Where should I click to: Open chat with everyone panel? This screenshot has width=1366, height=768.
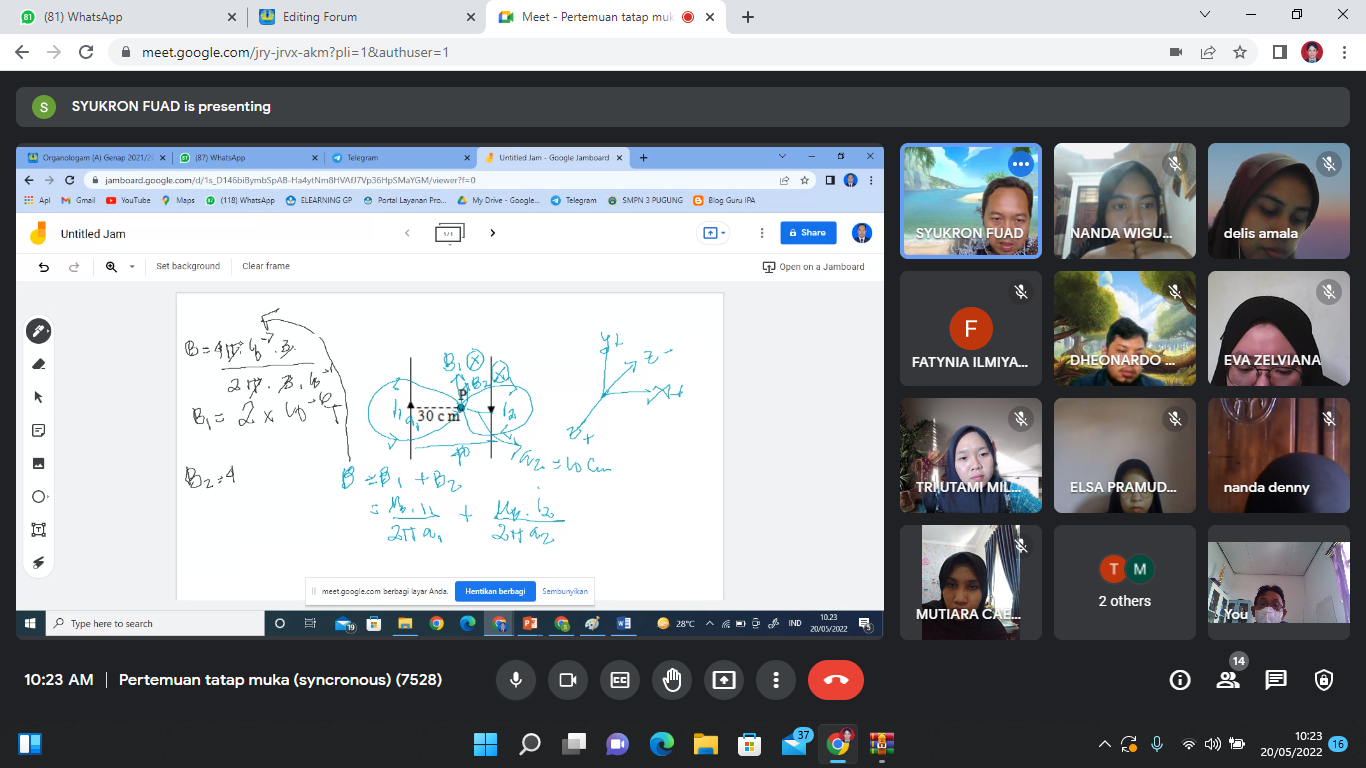pos(1276,680)
